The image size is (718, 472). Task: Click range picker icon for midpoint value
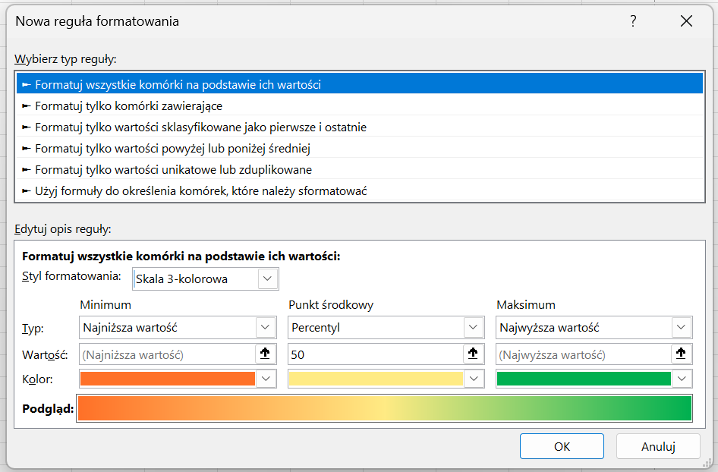pos(473,353)
